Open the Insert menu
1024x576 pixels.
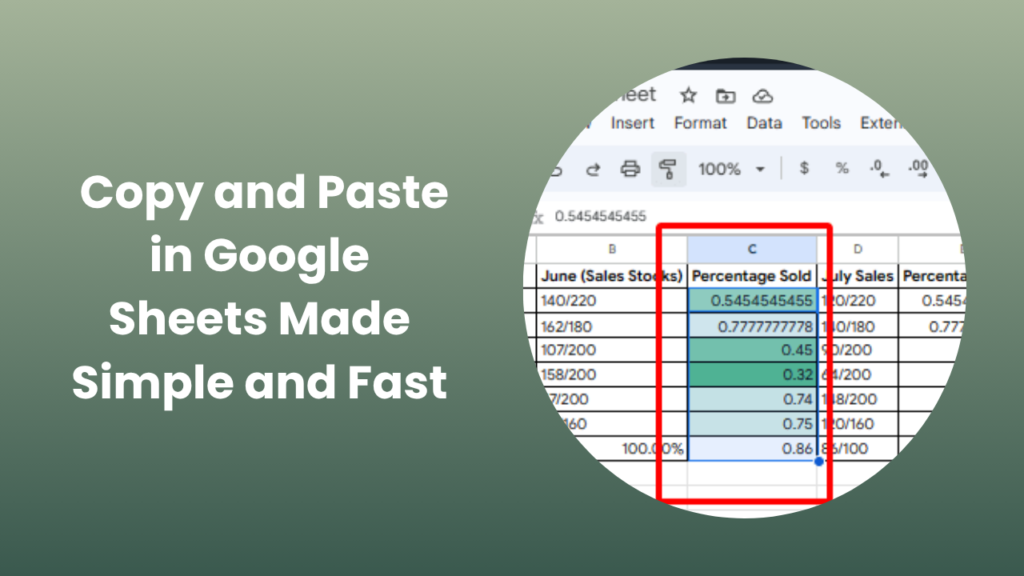click(632, 123)
